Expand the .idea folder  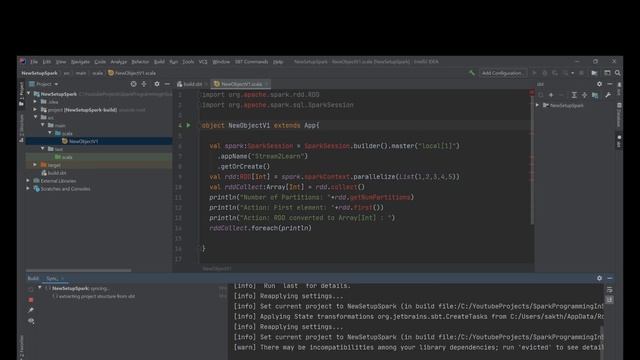point(36,102)
